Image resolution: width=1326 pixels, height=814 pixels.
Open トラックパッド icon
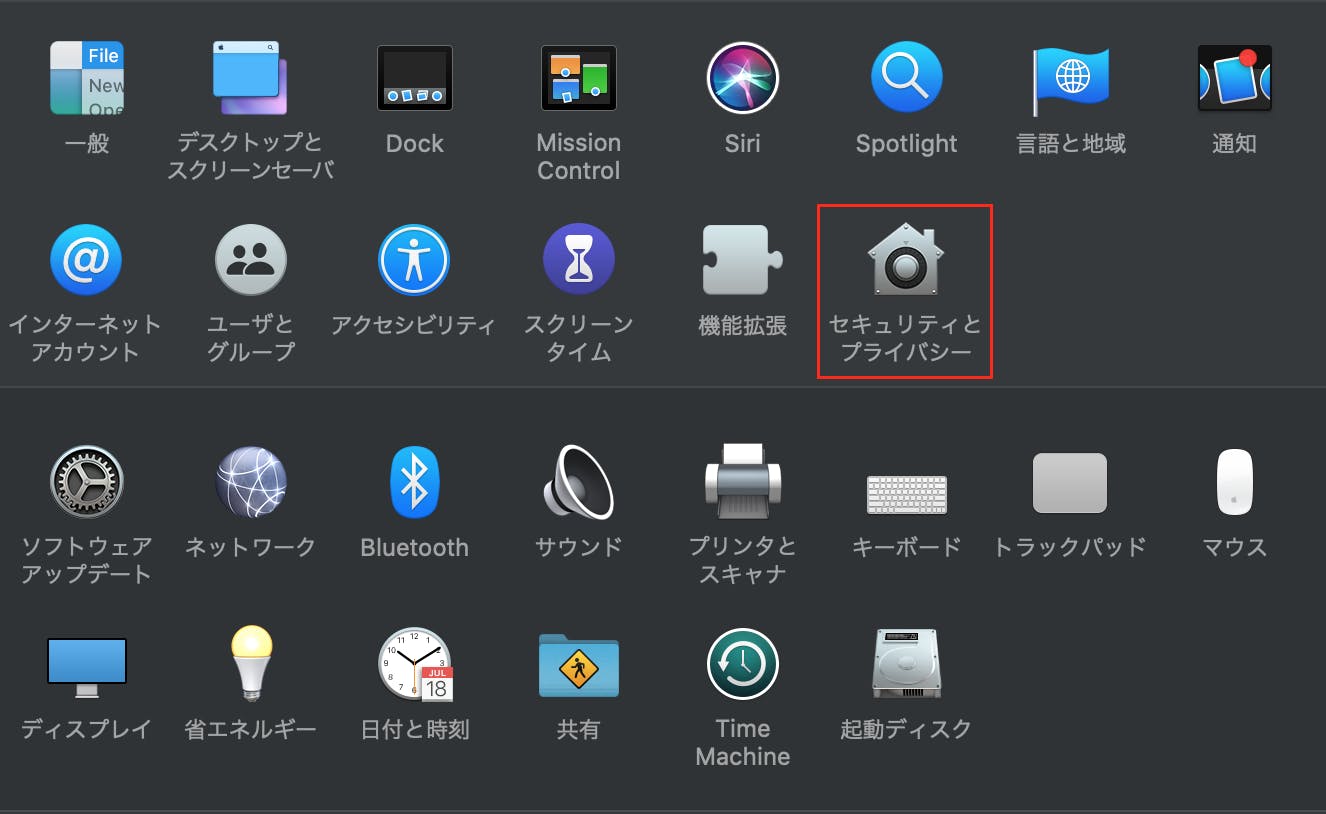pos(1070,483)
